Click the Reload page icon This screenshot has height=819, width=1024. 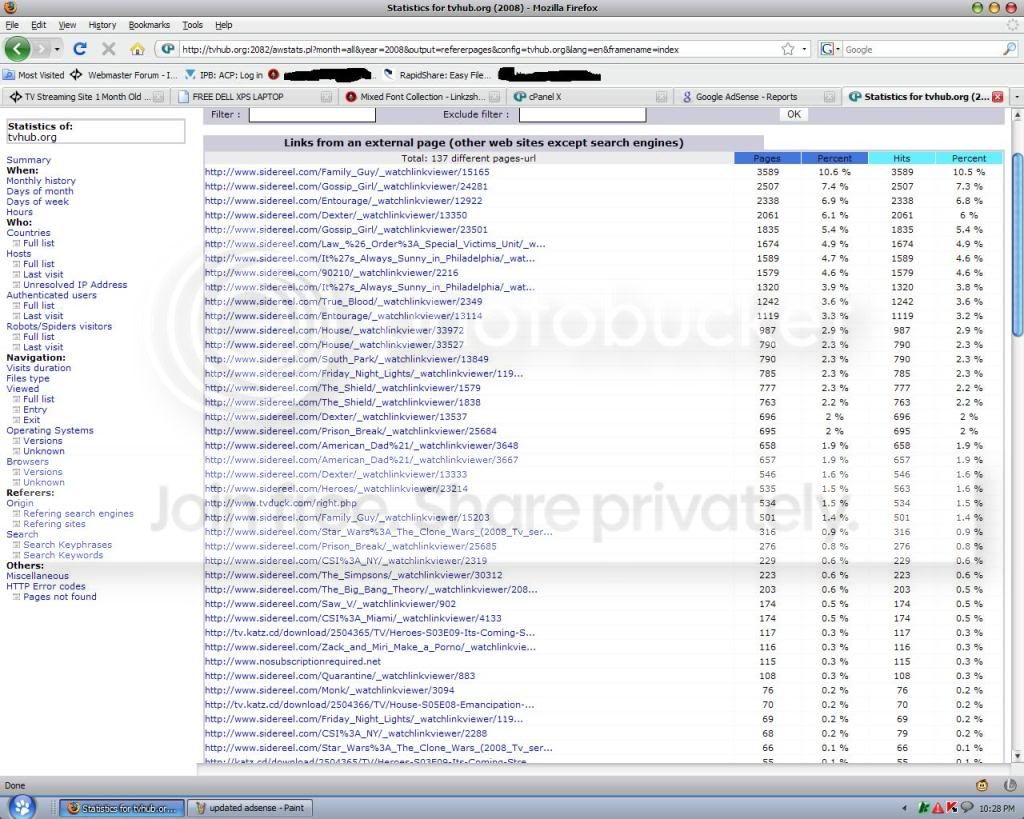pos(80,49)
